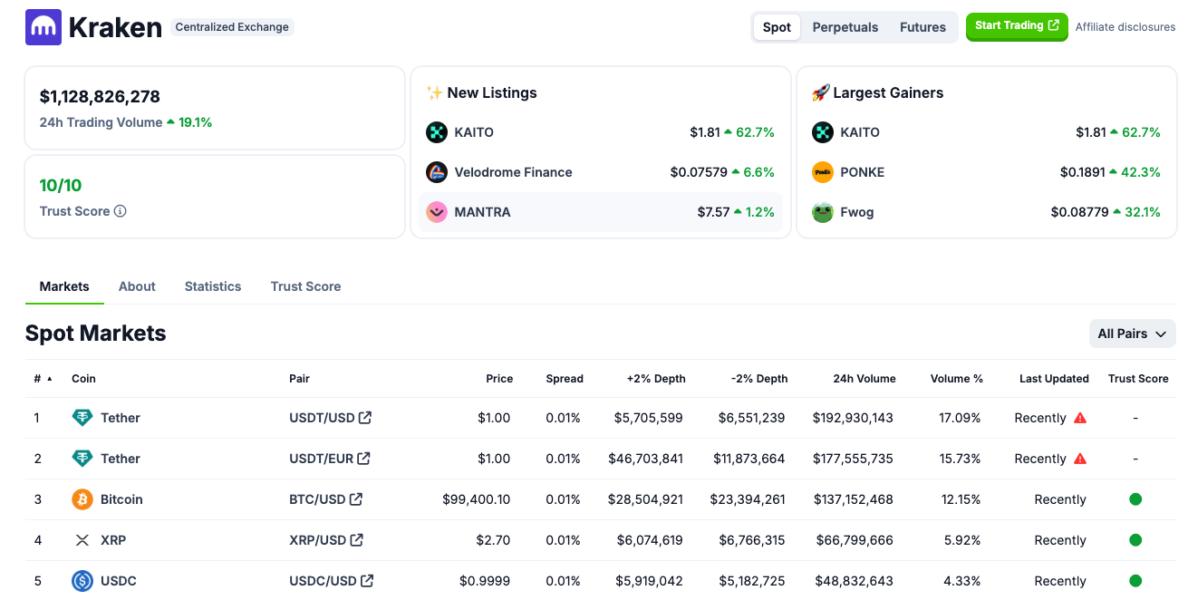
Task: Click the Bitcoin coin icon
Action: click(82, 499)
